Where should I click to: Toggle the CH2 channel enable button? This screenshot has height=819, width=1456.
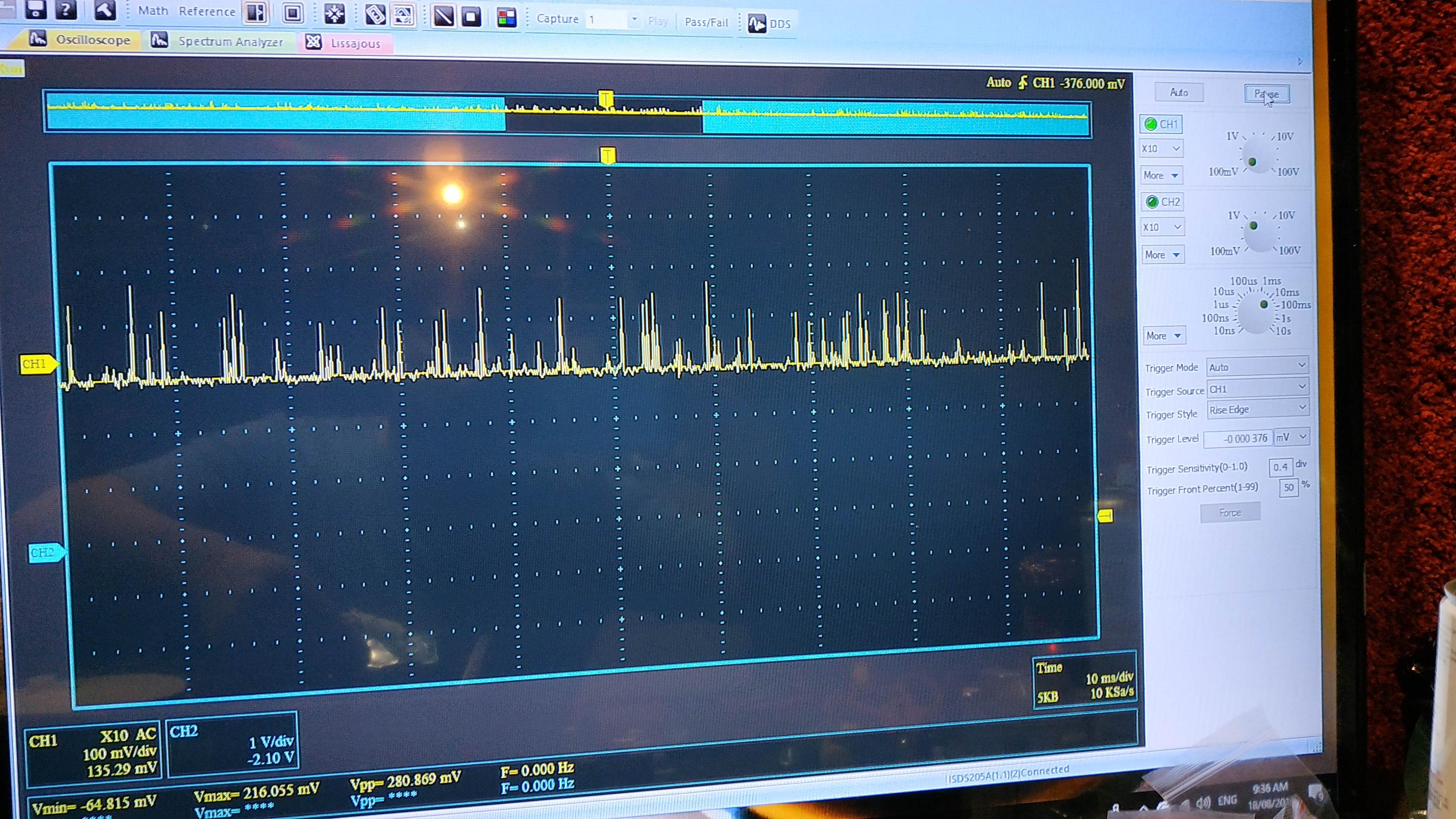click(1163, 202)
